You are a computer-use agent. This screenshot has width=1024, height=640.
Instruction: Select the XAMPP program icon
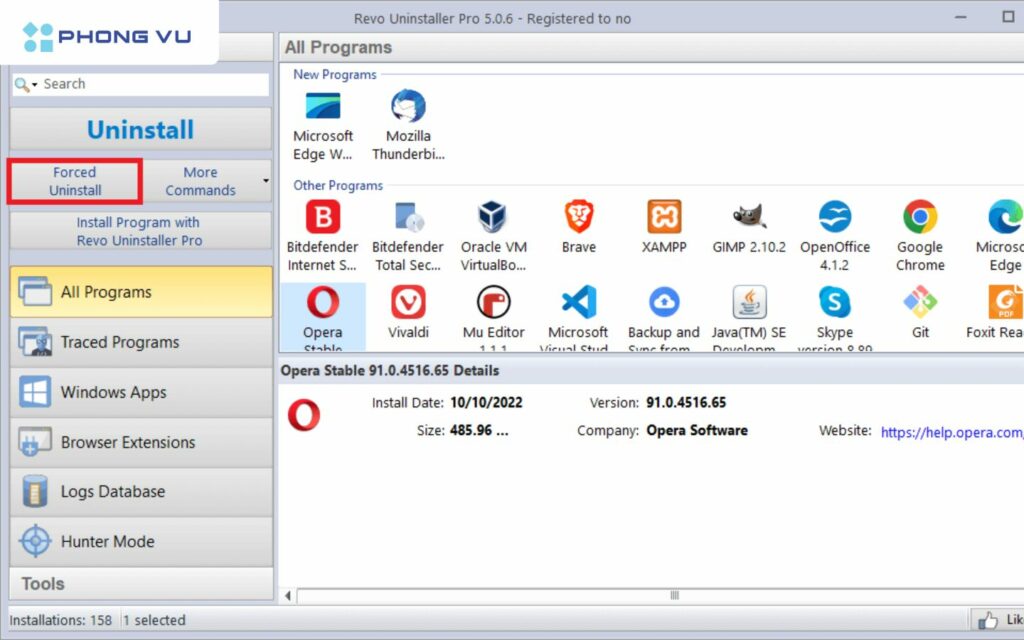click(663, 218)
